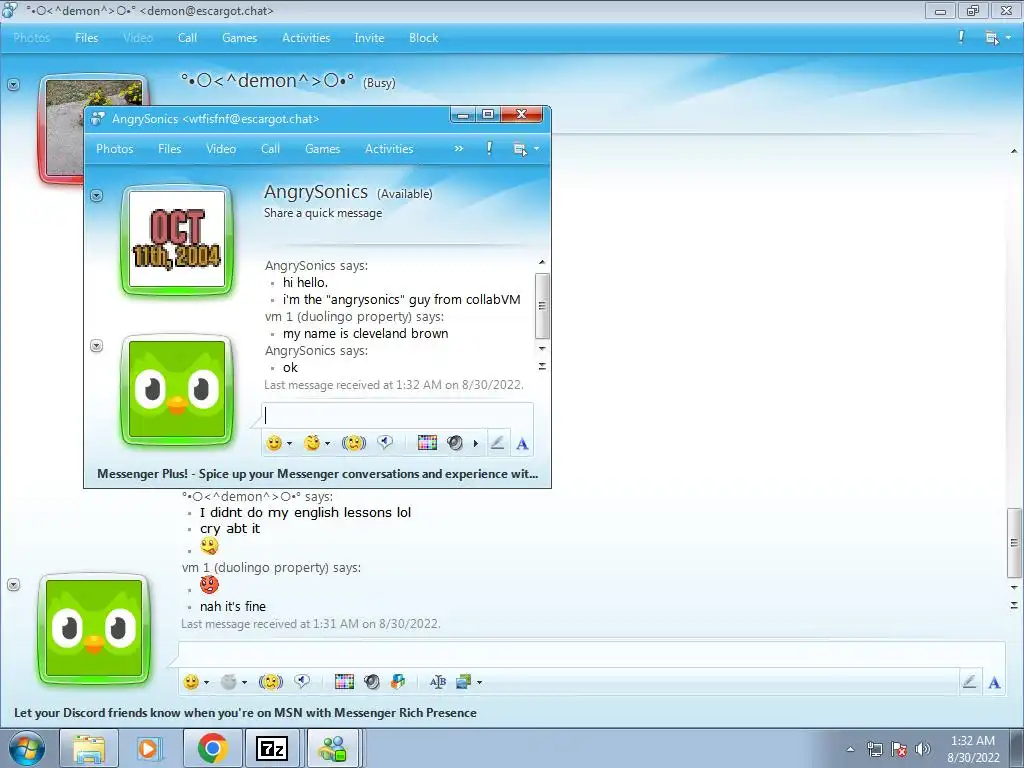Click Block in demon window
Viewport: 1024px width, 768px height.
point(423,38)
